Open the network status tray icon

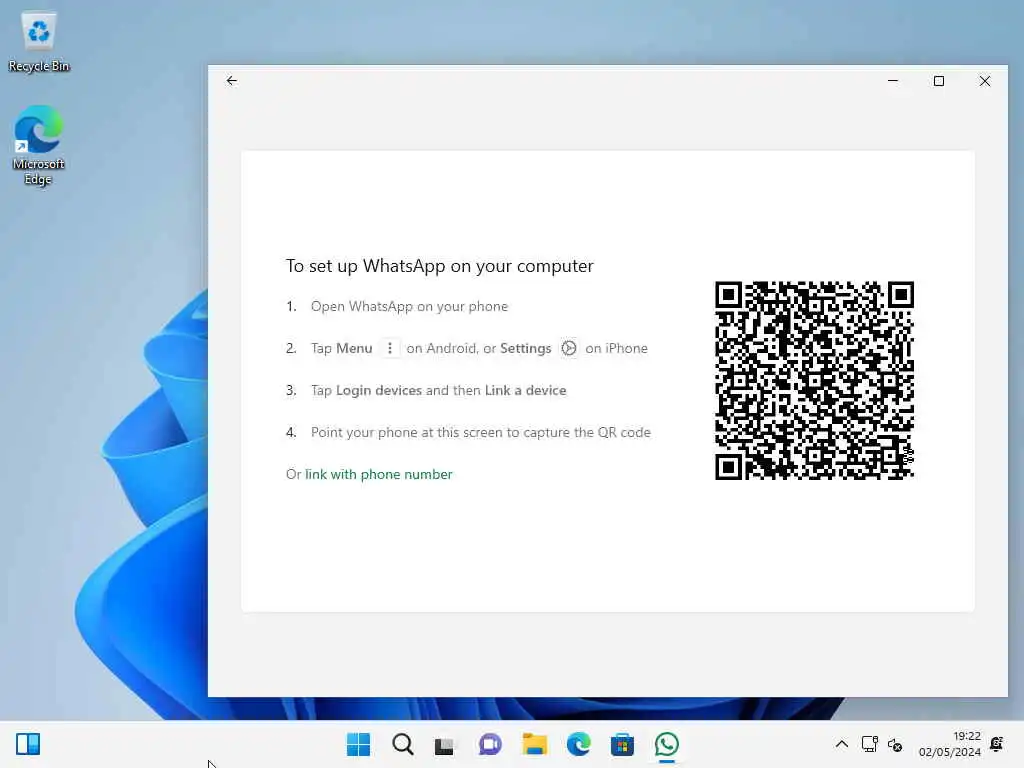(869, 744)
